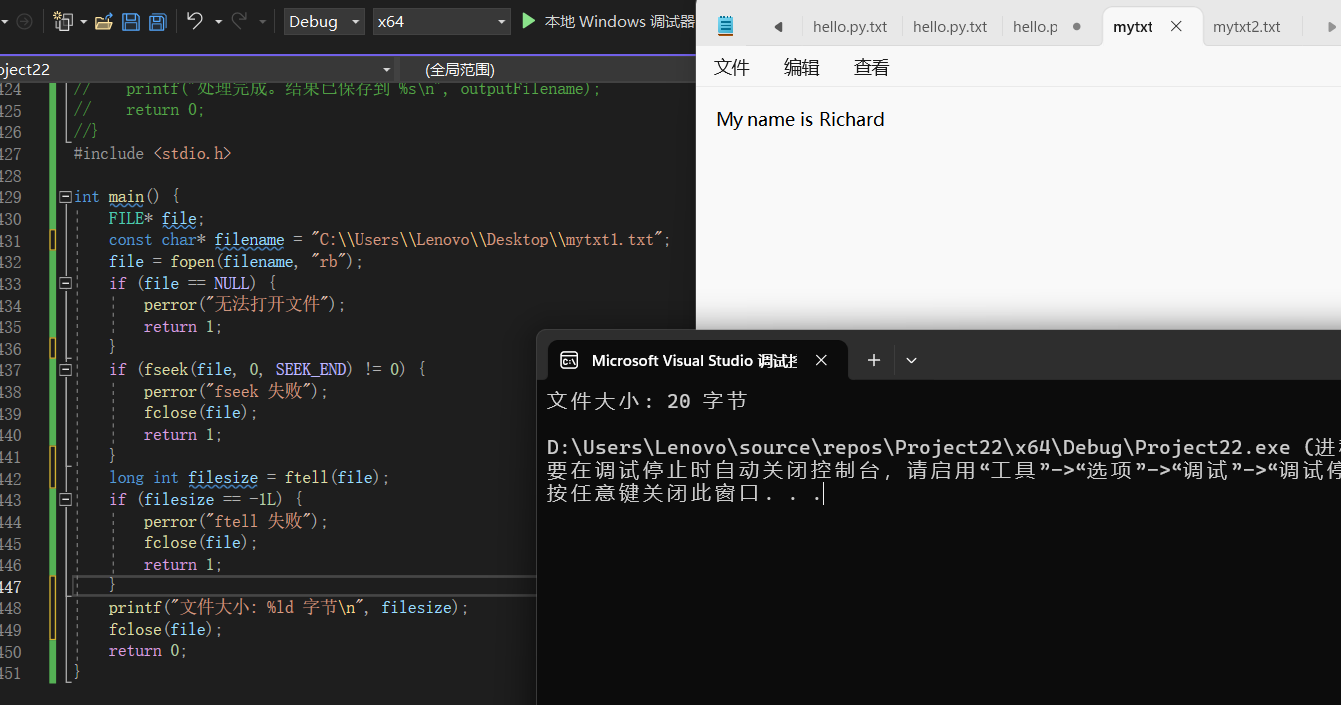
Task: Collapse the if (file == NULL) block
Action: pos(65,284)
